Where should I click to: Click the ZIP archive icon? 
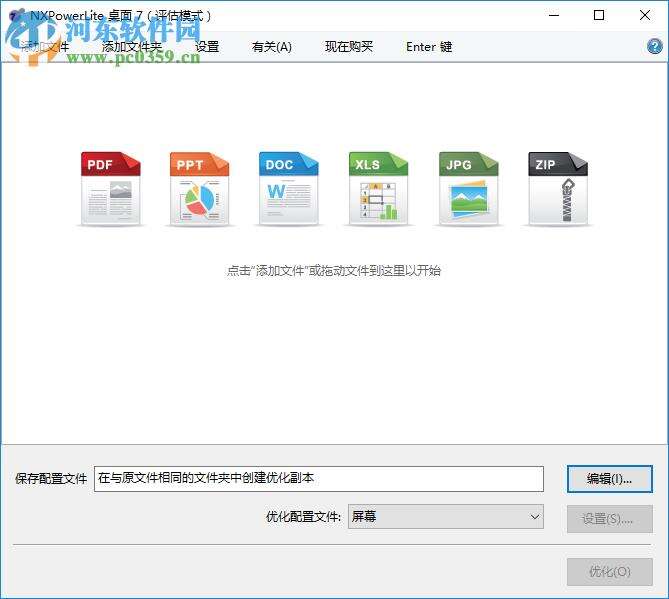pos(558,189)
